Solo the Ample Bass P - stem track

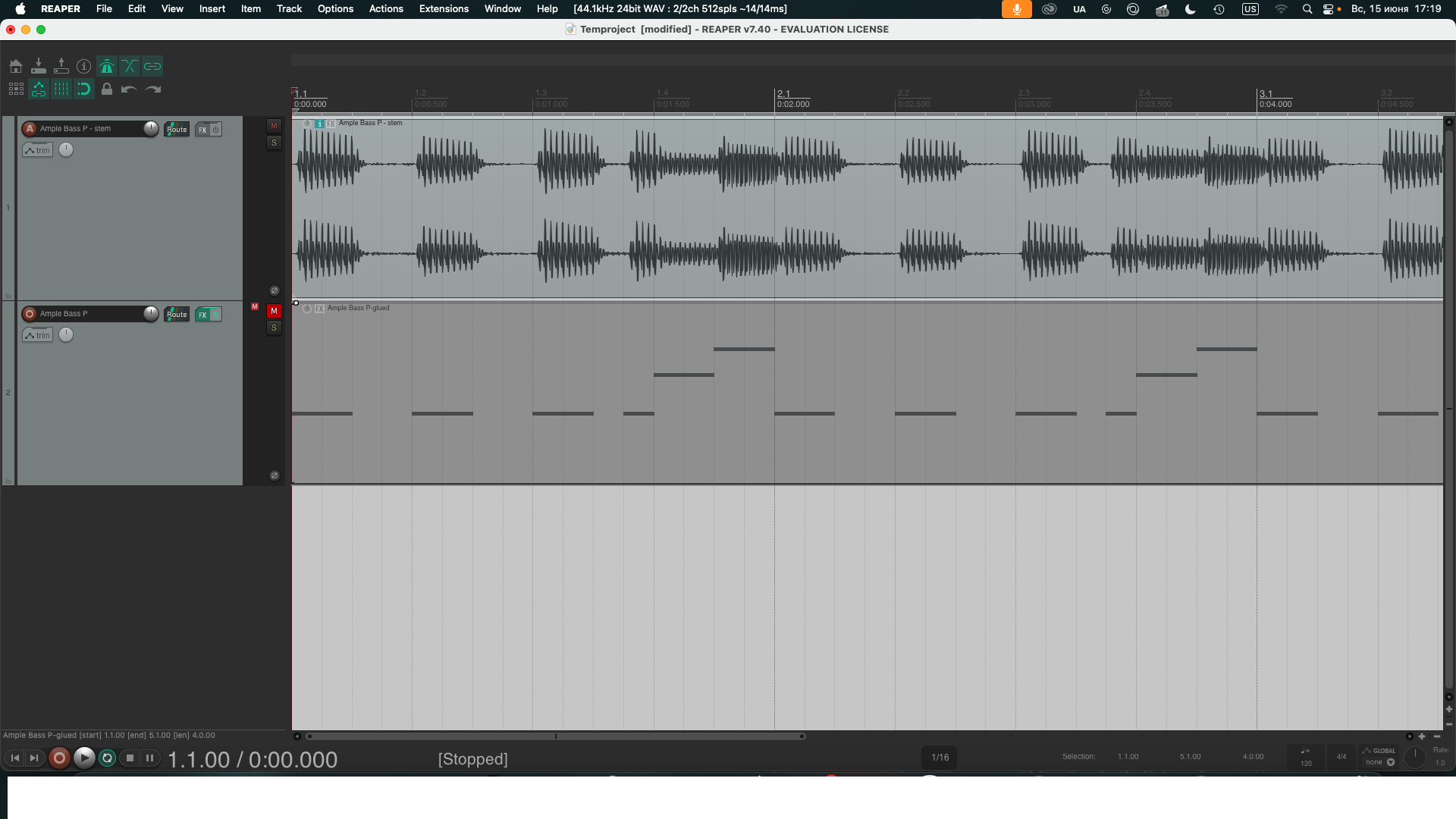pos(274,143)
